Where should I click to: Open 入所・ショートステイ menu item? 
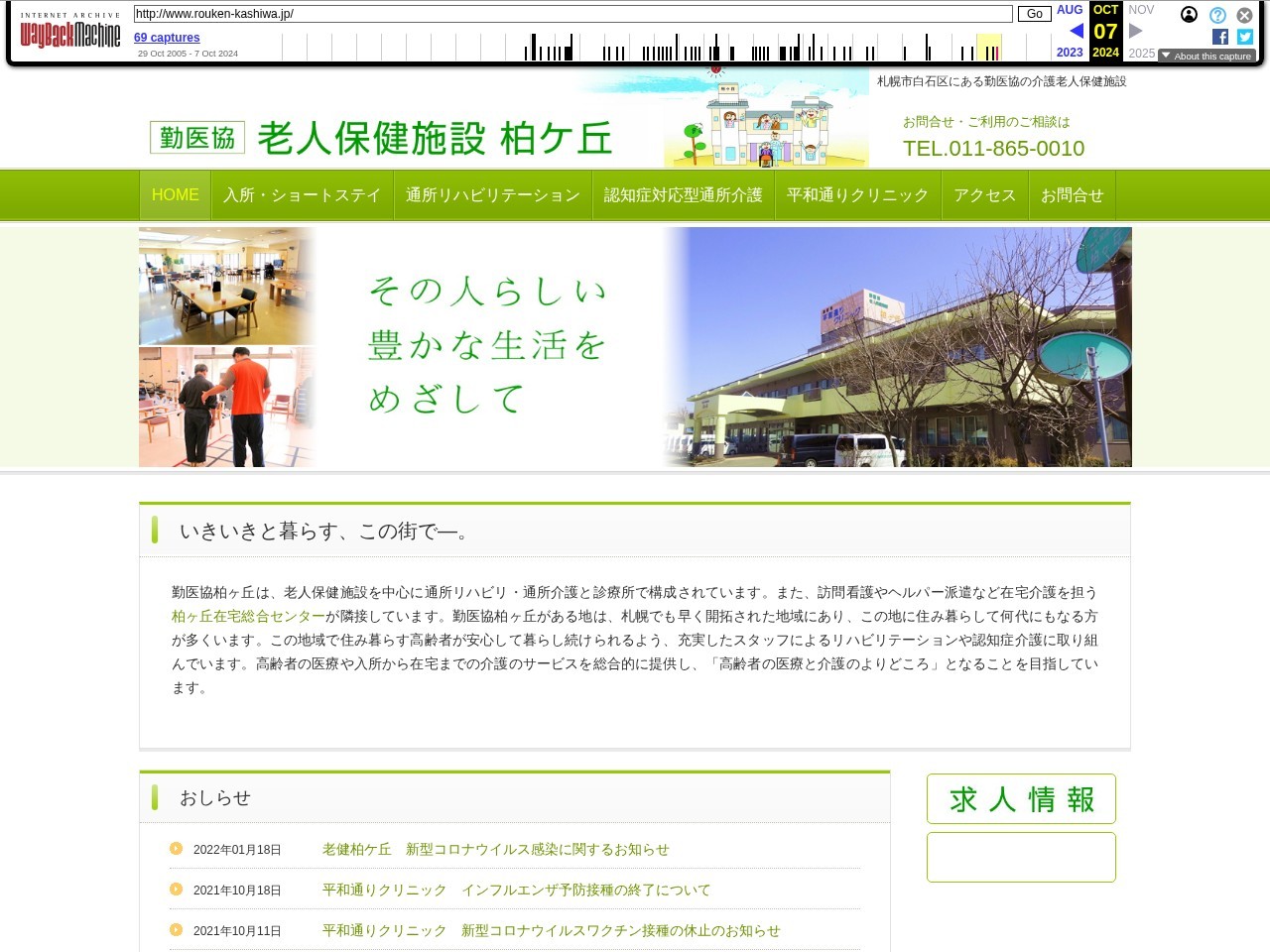tap(302, 195)
